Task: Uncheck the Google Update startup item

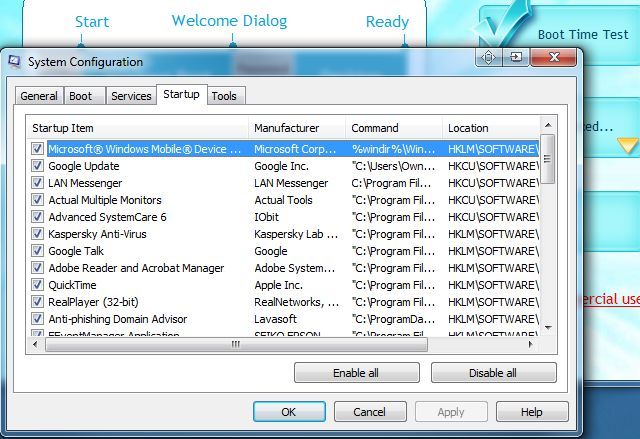Action: (x=37, y=166)
